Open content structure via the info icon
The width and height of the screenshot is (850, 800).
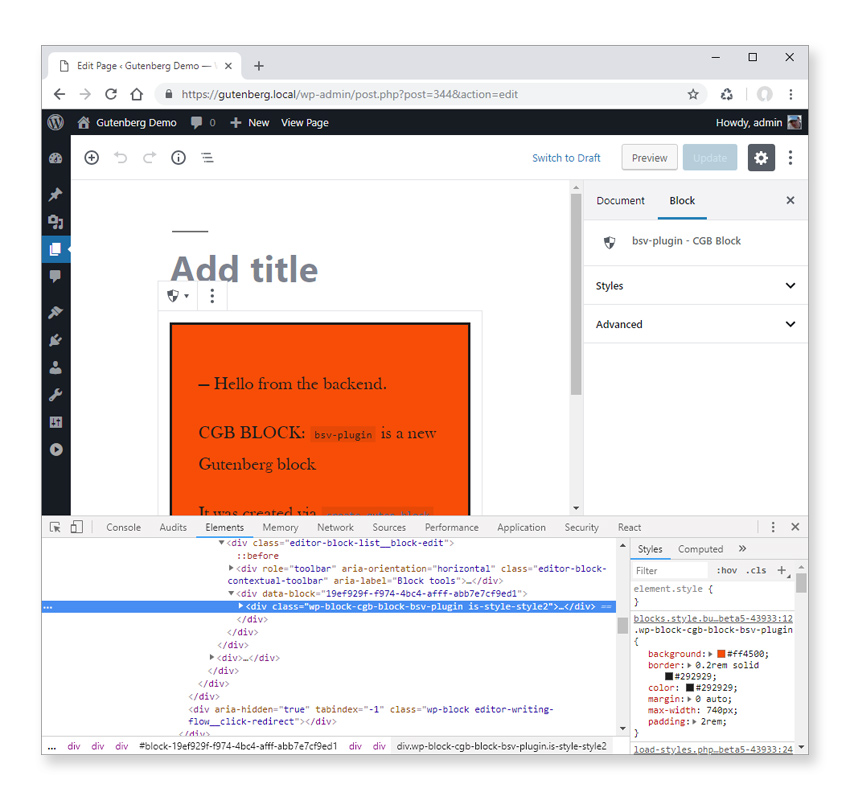178,158
